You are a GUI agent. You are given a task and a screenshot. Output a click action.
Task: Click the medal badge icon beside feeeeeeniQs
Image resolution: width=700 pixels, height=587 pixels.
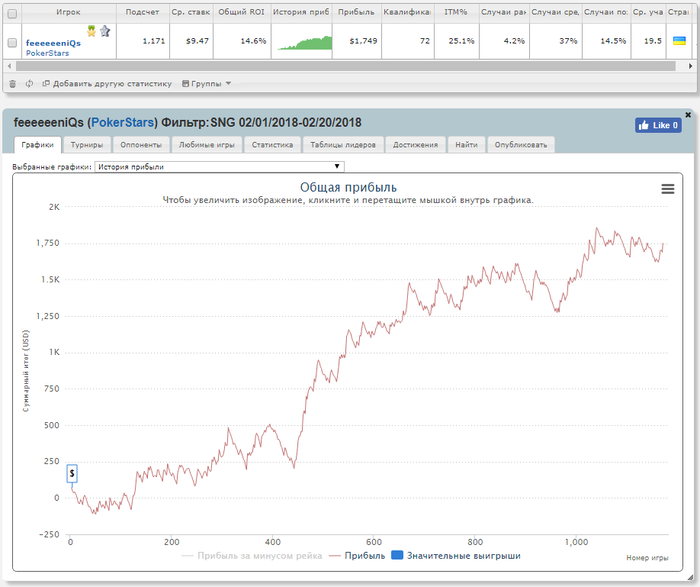click(92, 31)
